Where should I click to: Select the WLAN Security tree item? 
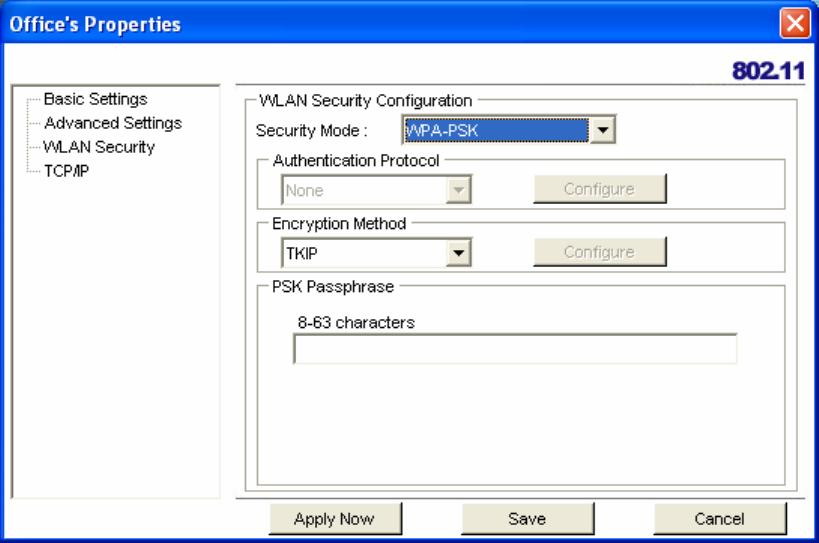[x=99, y=147]
